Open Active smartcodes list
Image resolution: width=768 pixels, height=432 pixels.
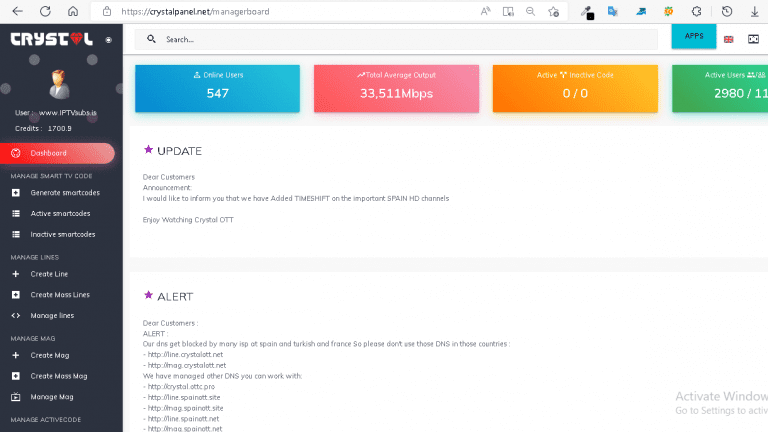(61, 214)
